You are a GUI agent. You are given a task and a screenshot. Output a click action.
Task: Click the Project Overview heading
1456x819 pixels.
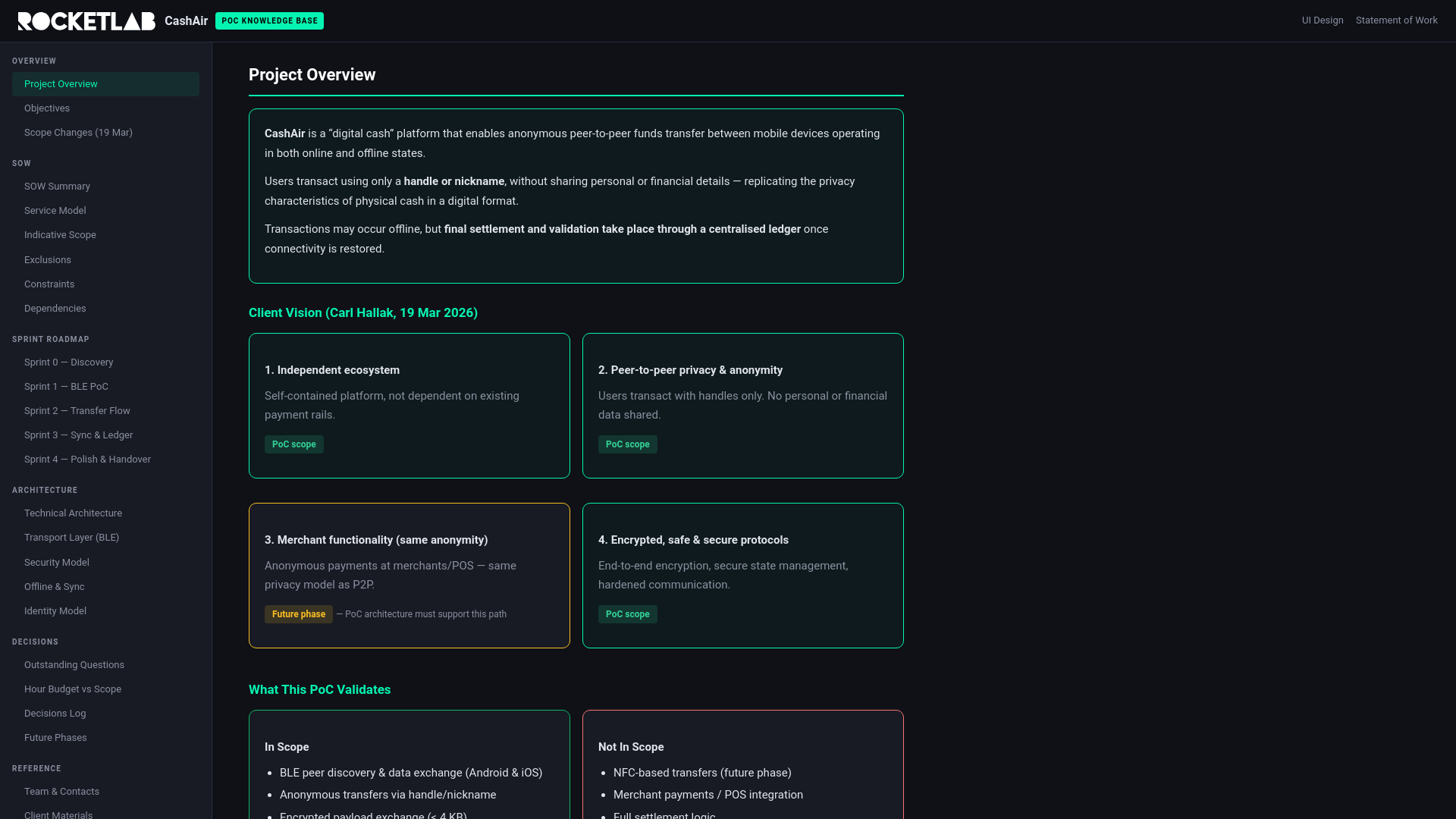point(312,75)
